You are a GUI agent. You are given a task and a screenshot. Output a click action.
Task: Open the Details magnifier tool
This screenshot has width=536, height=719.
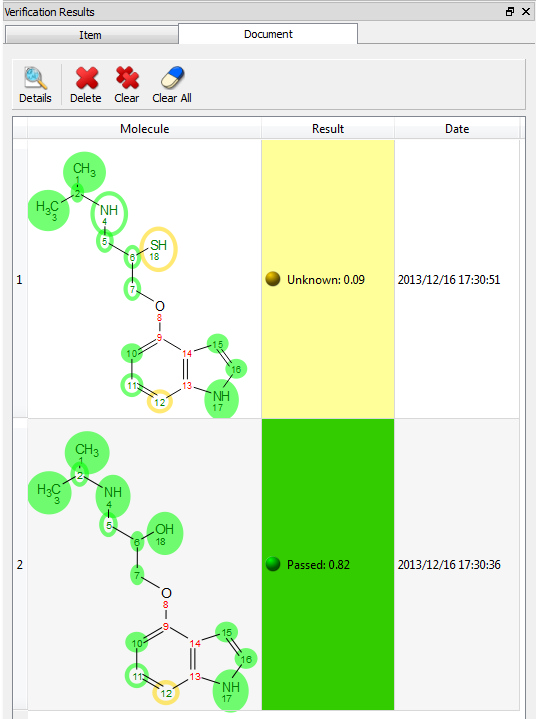(x=35, y=78)
